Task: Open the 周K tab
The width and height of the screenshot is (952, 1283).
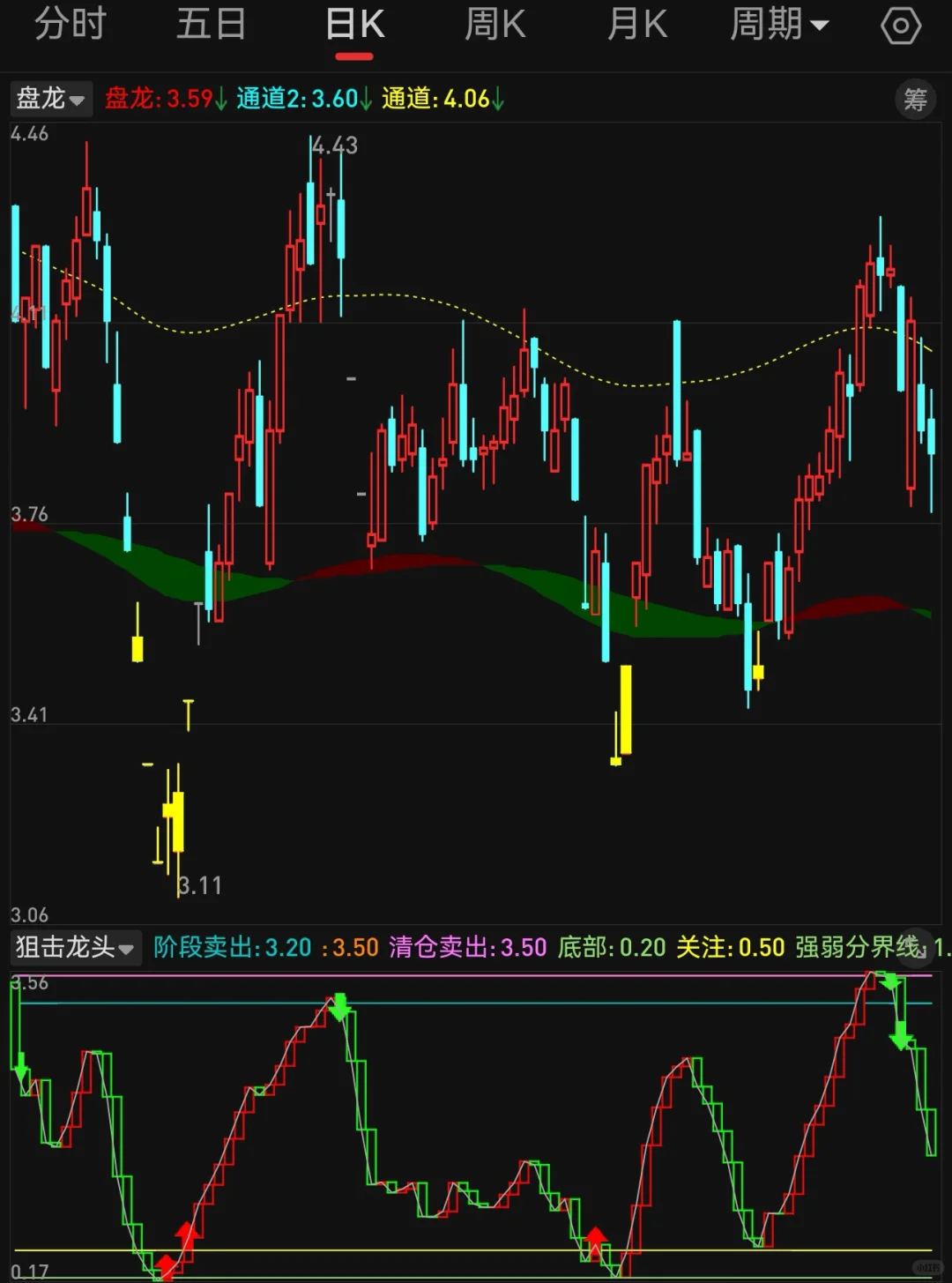Action: coord(495,25)
